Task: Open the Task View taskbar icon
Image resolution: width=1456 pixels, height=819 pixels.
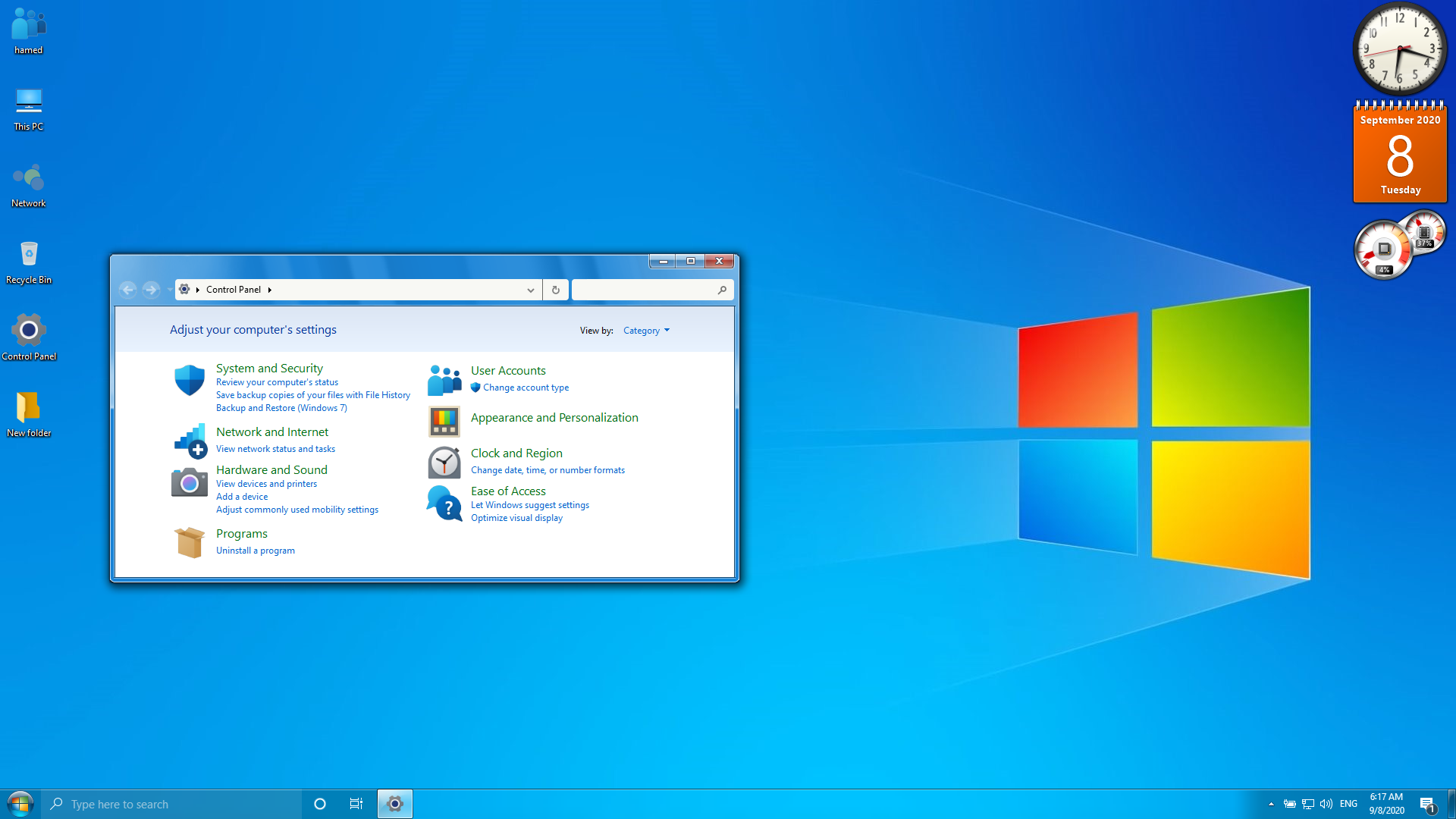Action: tap(356, 804)
